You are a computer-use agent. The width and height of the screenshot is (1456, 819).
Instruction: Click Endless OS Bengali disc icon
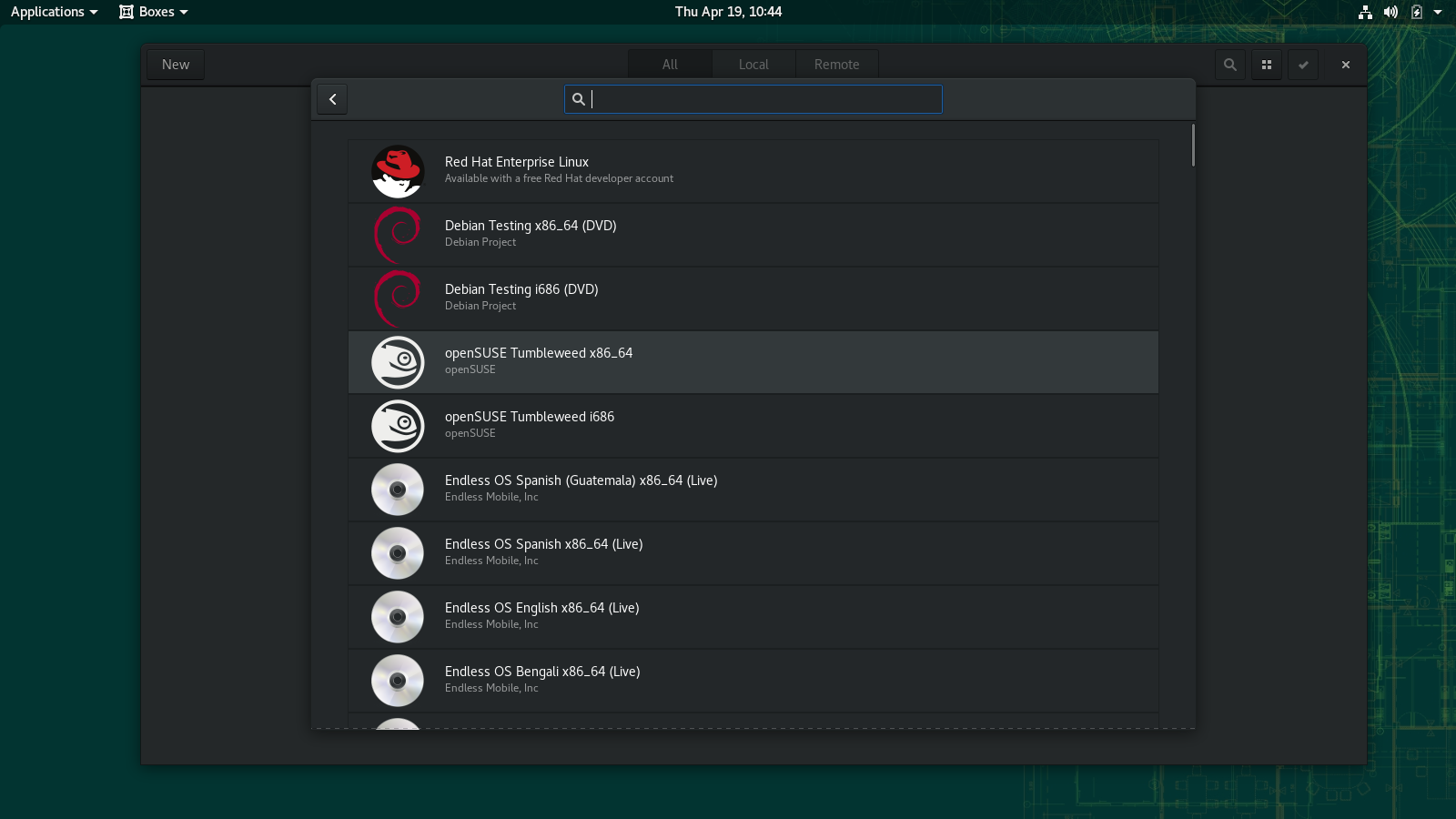398,681
